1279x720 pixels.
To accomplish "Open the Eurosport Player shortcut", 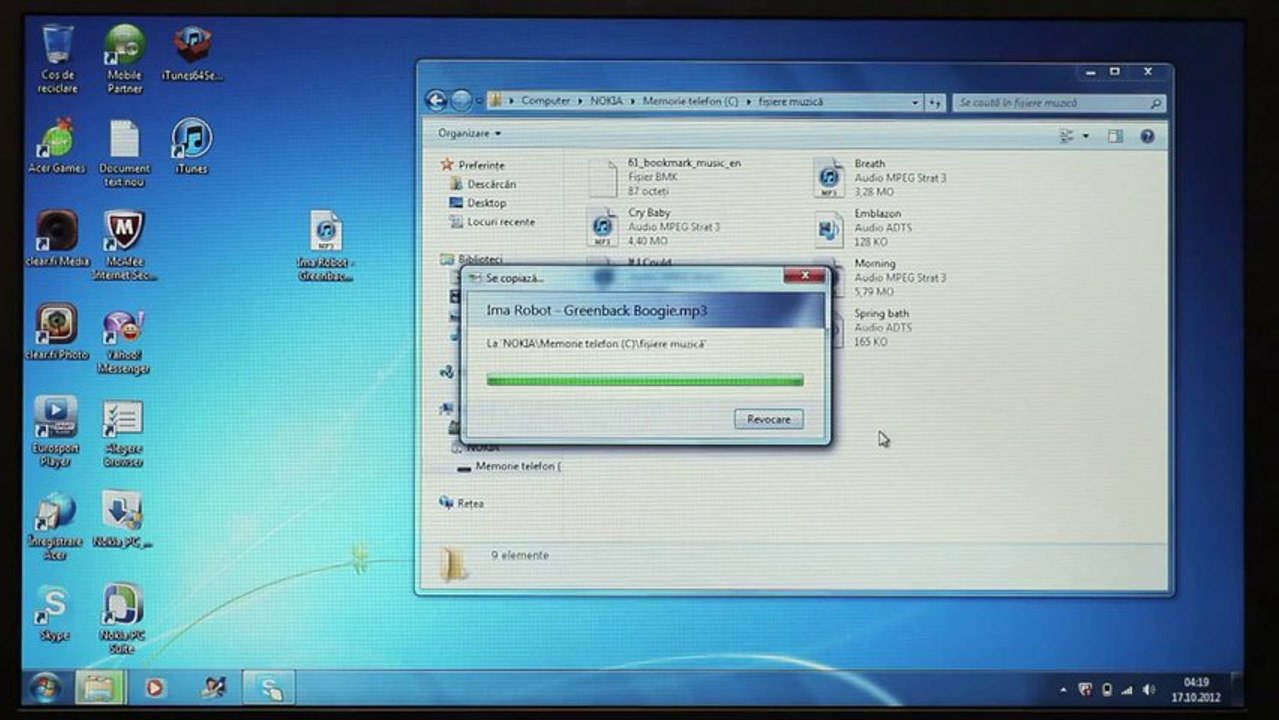I will tap(55, 431).
